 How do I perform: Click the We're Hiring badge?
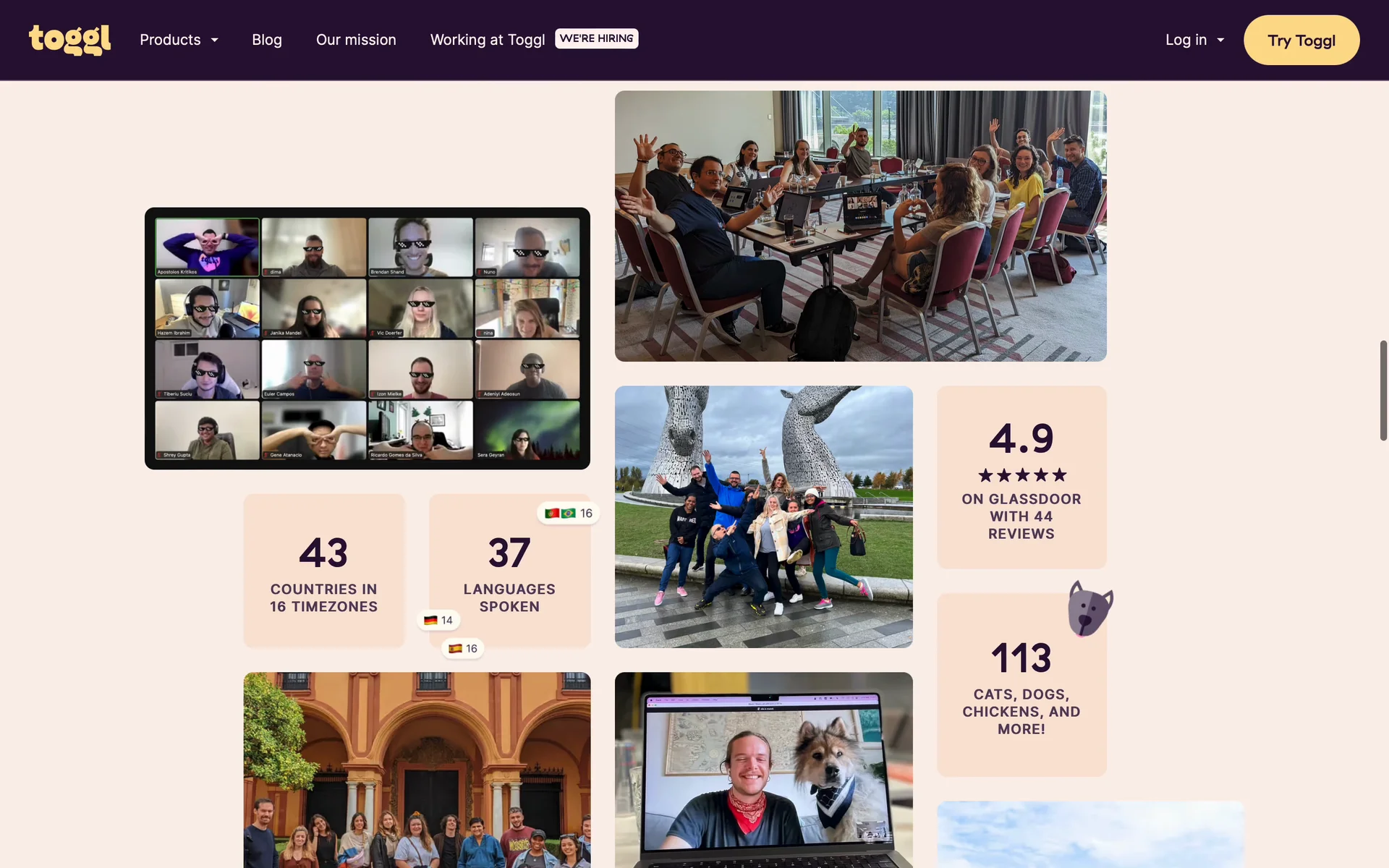point(596,38)
